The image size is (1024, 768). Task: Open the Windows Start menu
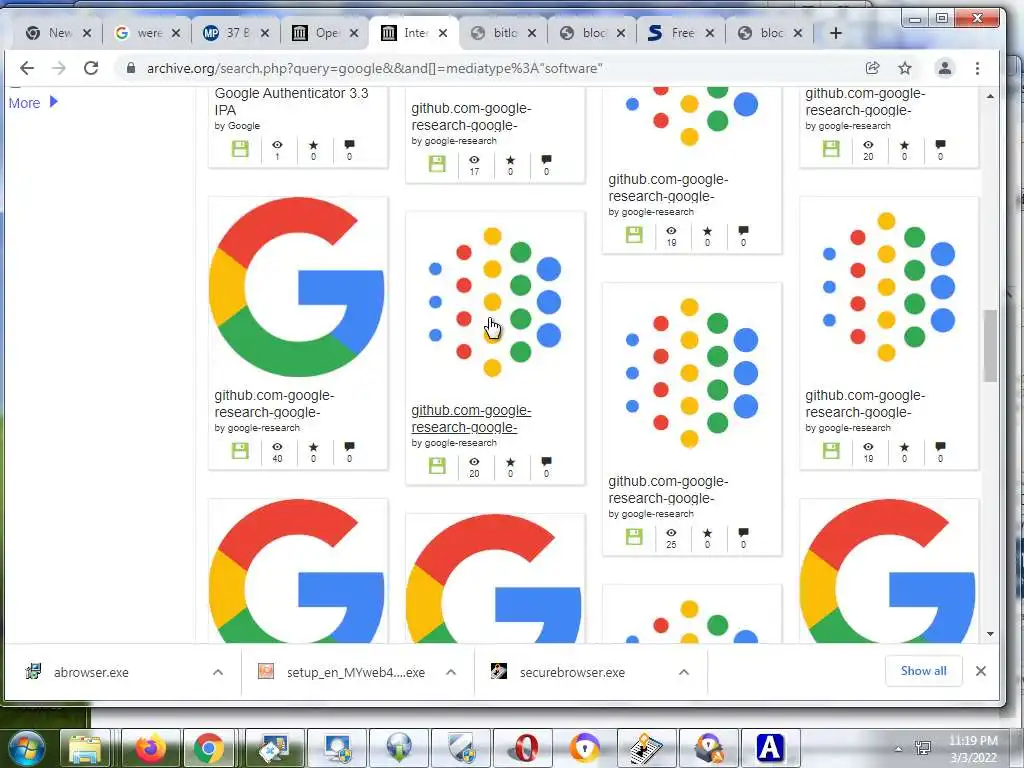27,748
